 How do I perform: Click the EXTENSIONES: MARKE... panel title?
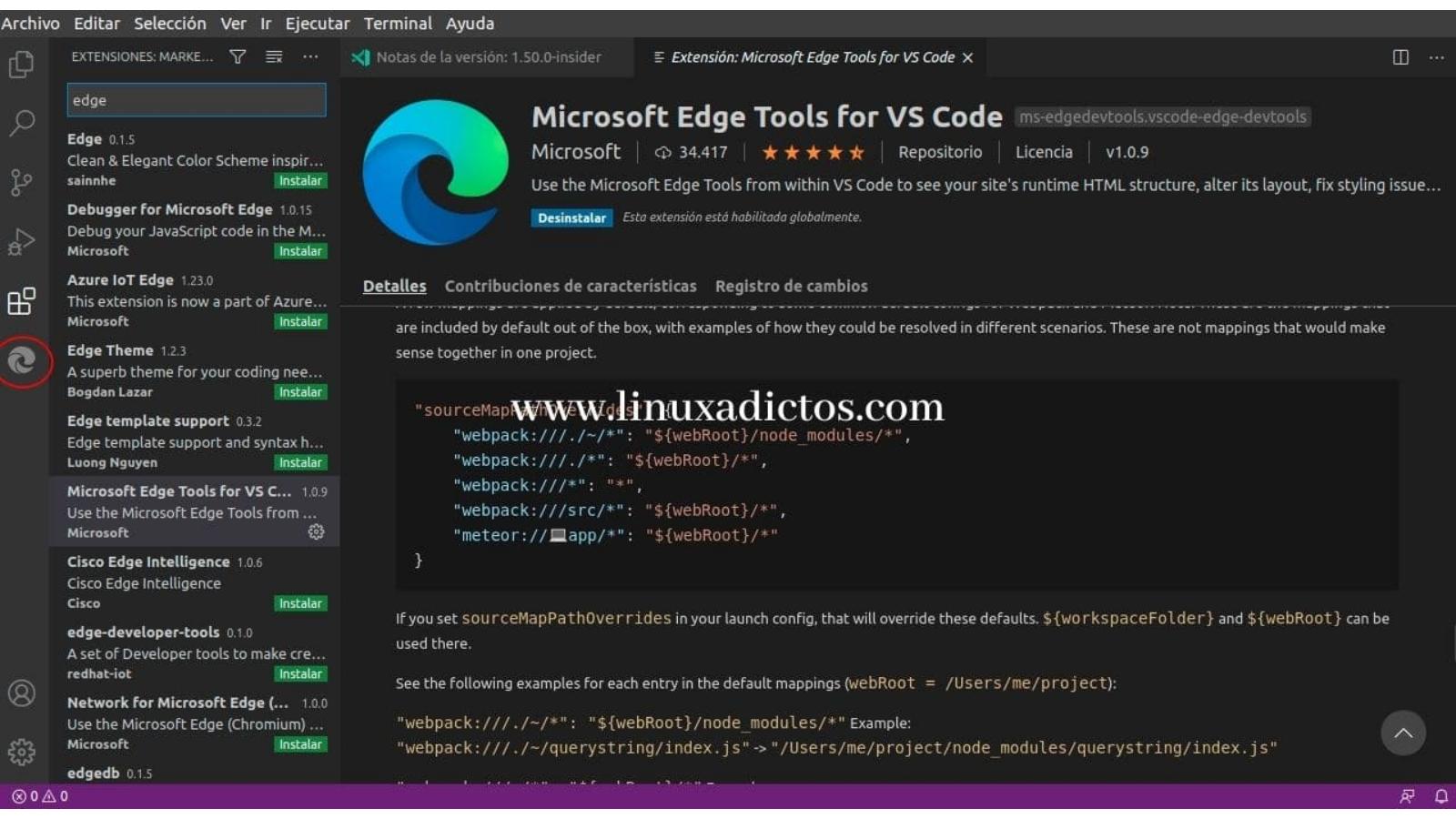(x=142, y=57)
